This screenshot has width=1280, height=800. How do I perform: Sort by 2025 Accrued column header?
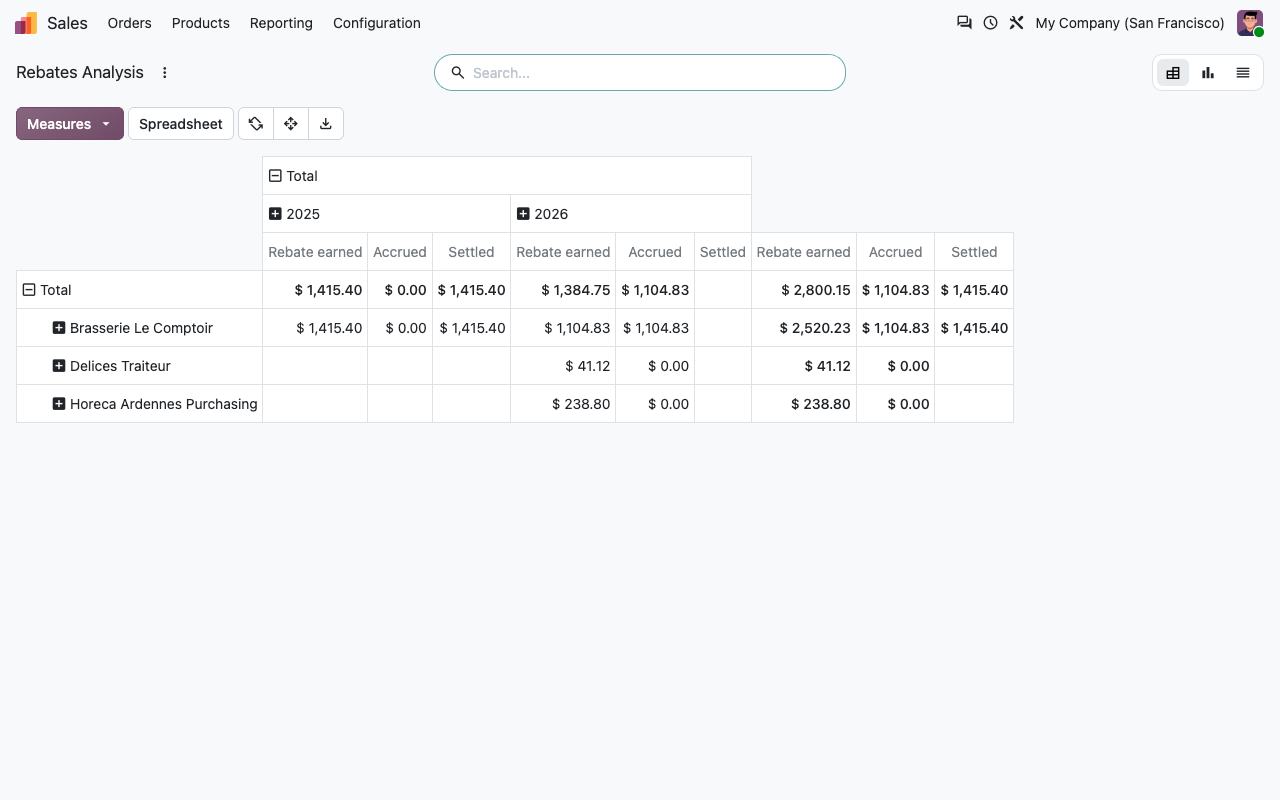(400, 252)
